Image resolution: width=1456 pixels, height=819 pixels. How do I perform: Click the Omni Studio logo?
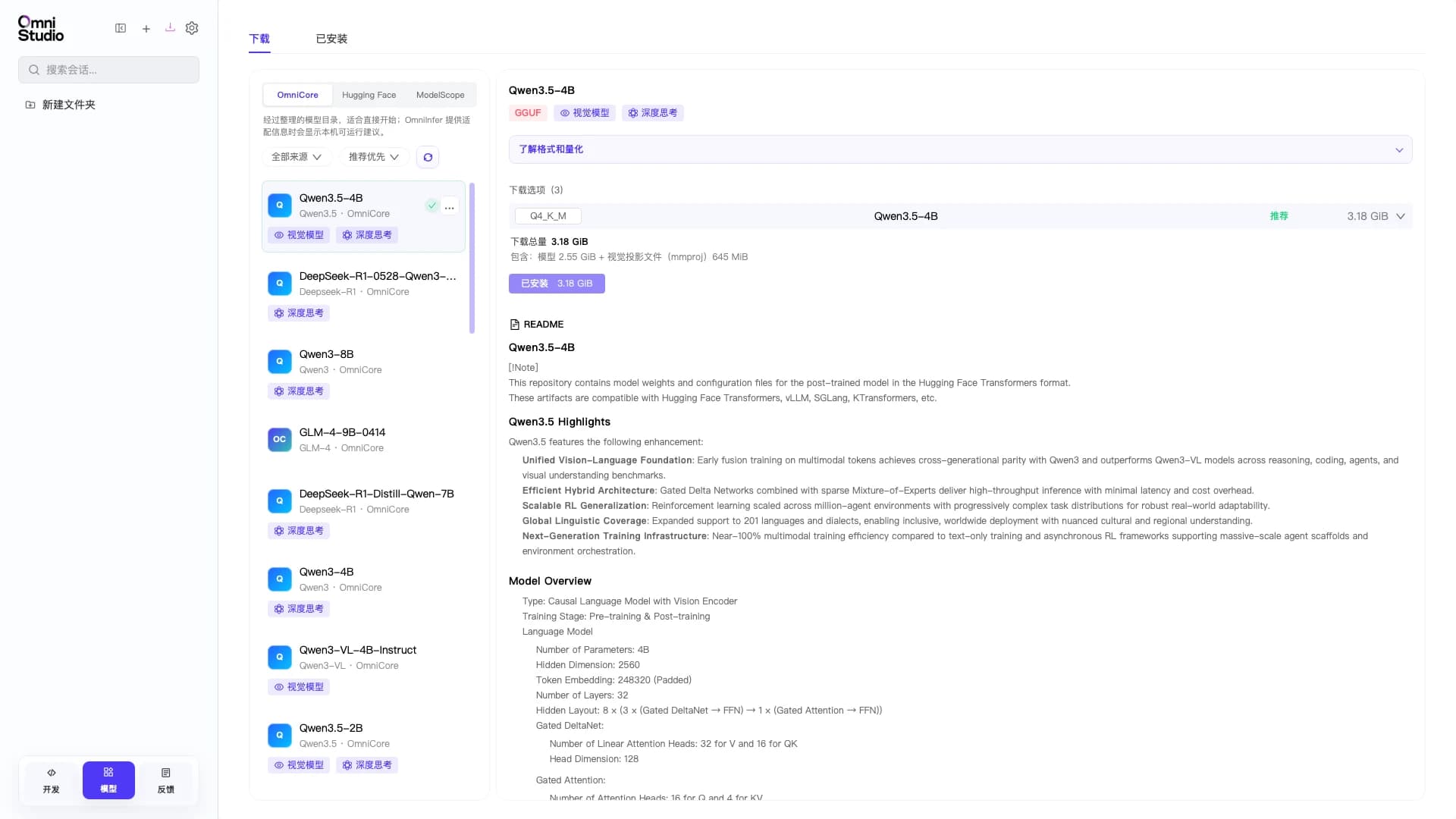coord(41,29)
